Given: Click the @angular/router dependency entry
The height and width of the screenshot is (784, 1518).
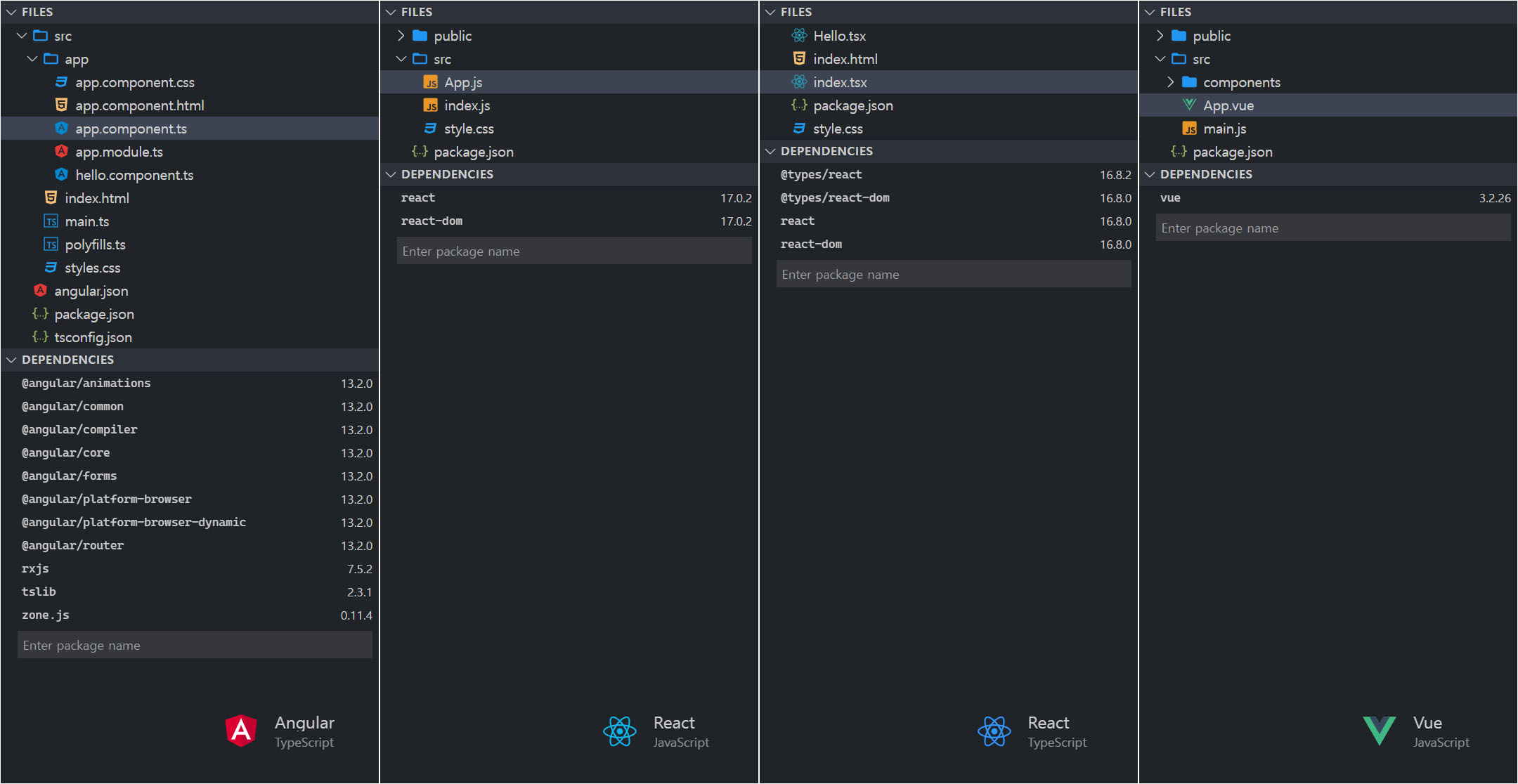Looking at the screenshot, I should pyautogui.click(x=72, y=545).
